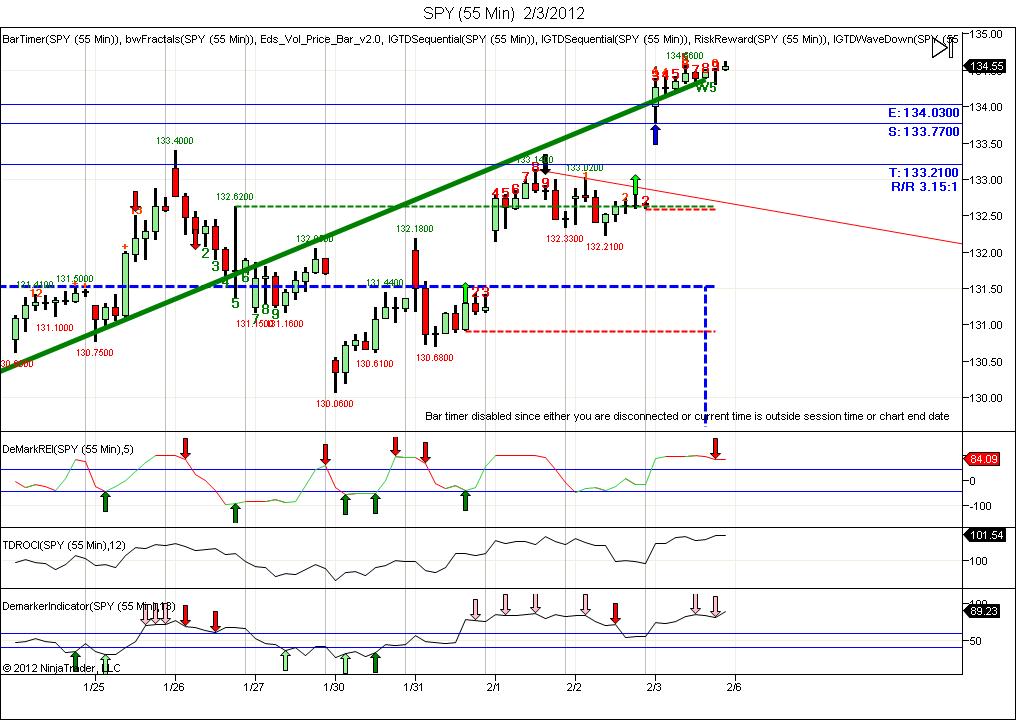Click the DemarkerIndicator panel label
This screenshot has width=1016, height=720.
[89, 606]
